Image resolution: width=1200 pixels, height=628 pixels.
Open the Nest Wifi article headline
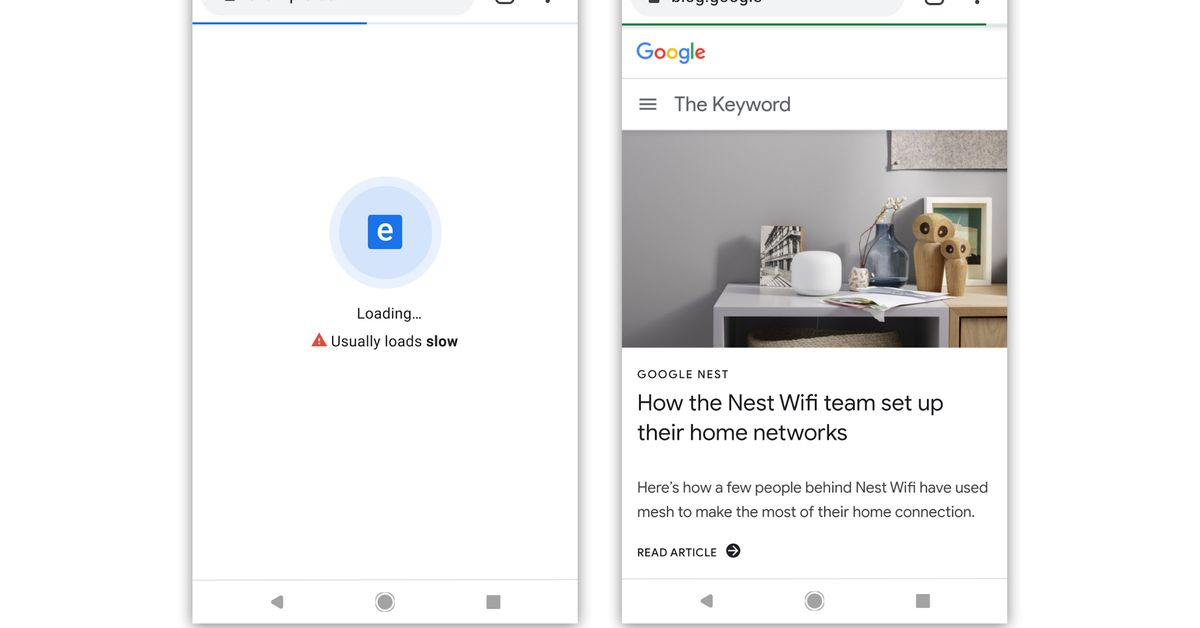[x=790, y=417]
